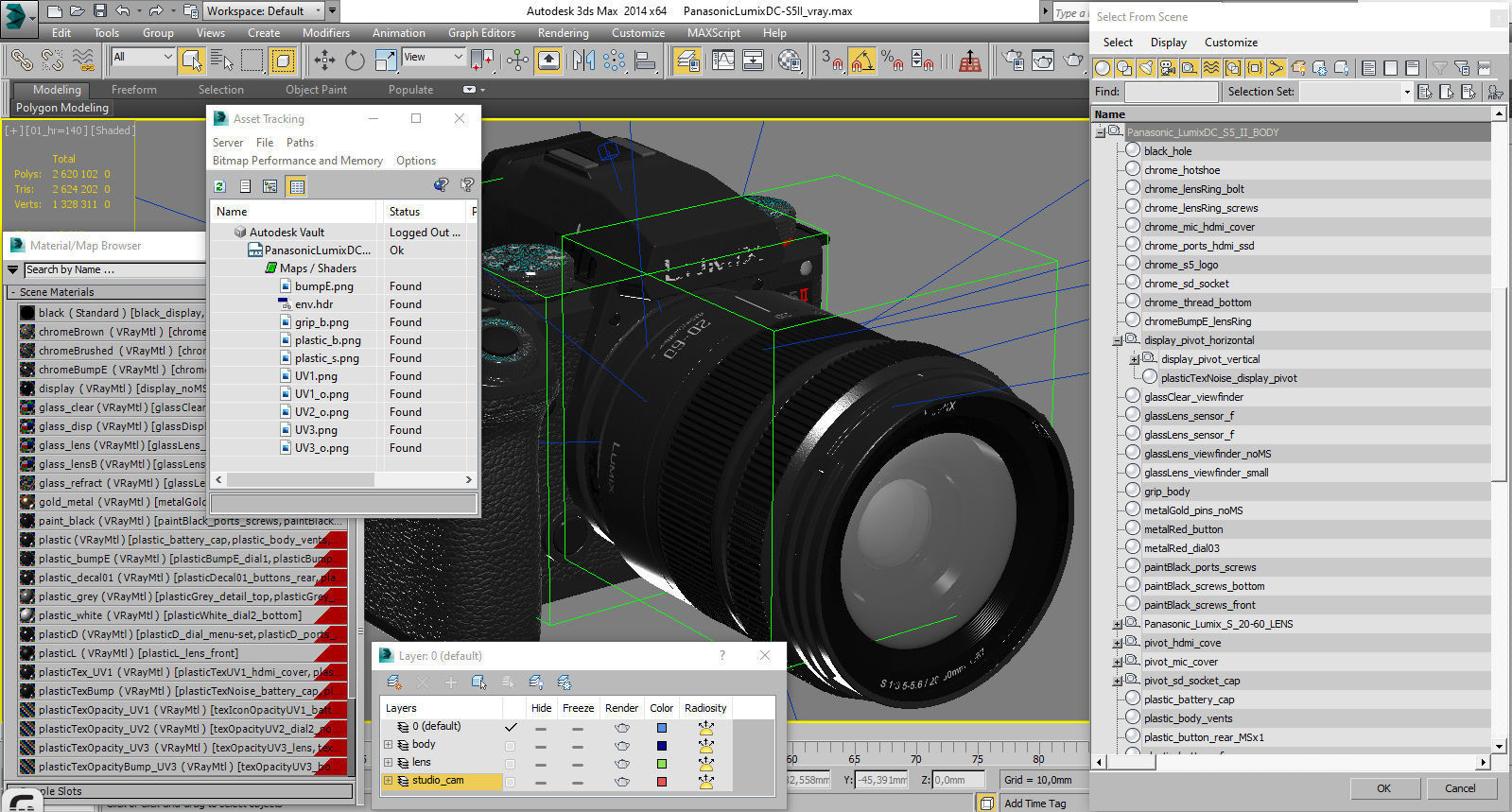The height and width of the screenshot is (812, 1512).
Task: Toggle Window/Crossing selection mode
Action: tap(283, 60)
